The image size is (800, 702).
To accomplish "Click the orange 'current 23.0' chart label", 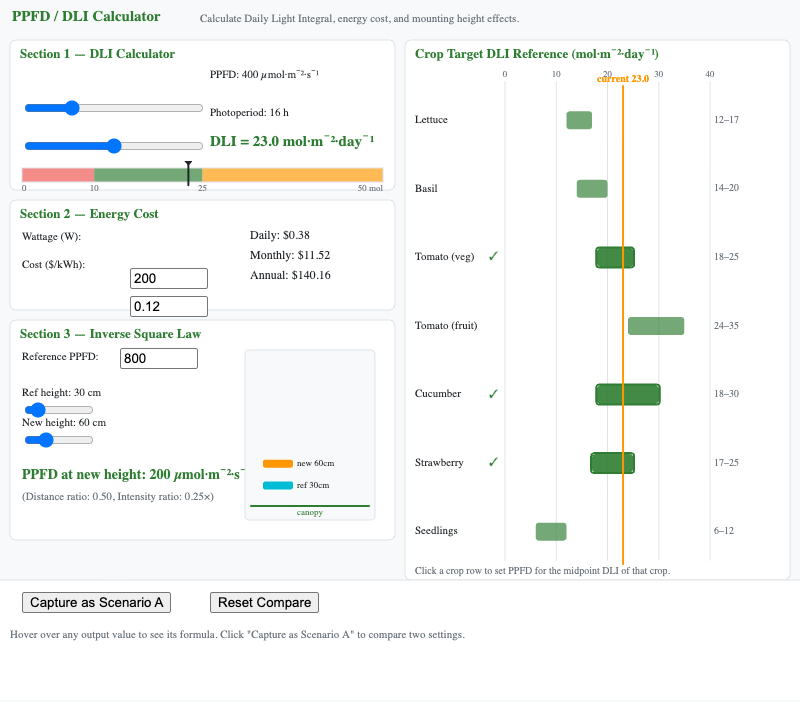I will tap(623, 79).
